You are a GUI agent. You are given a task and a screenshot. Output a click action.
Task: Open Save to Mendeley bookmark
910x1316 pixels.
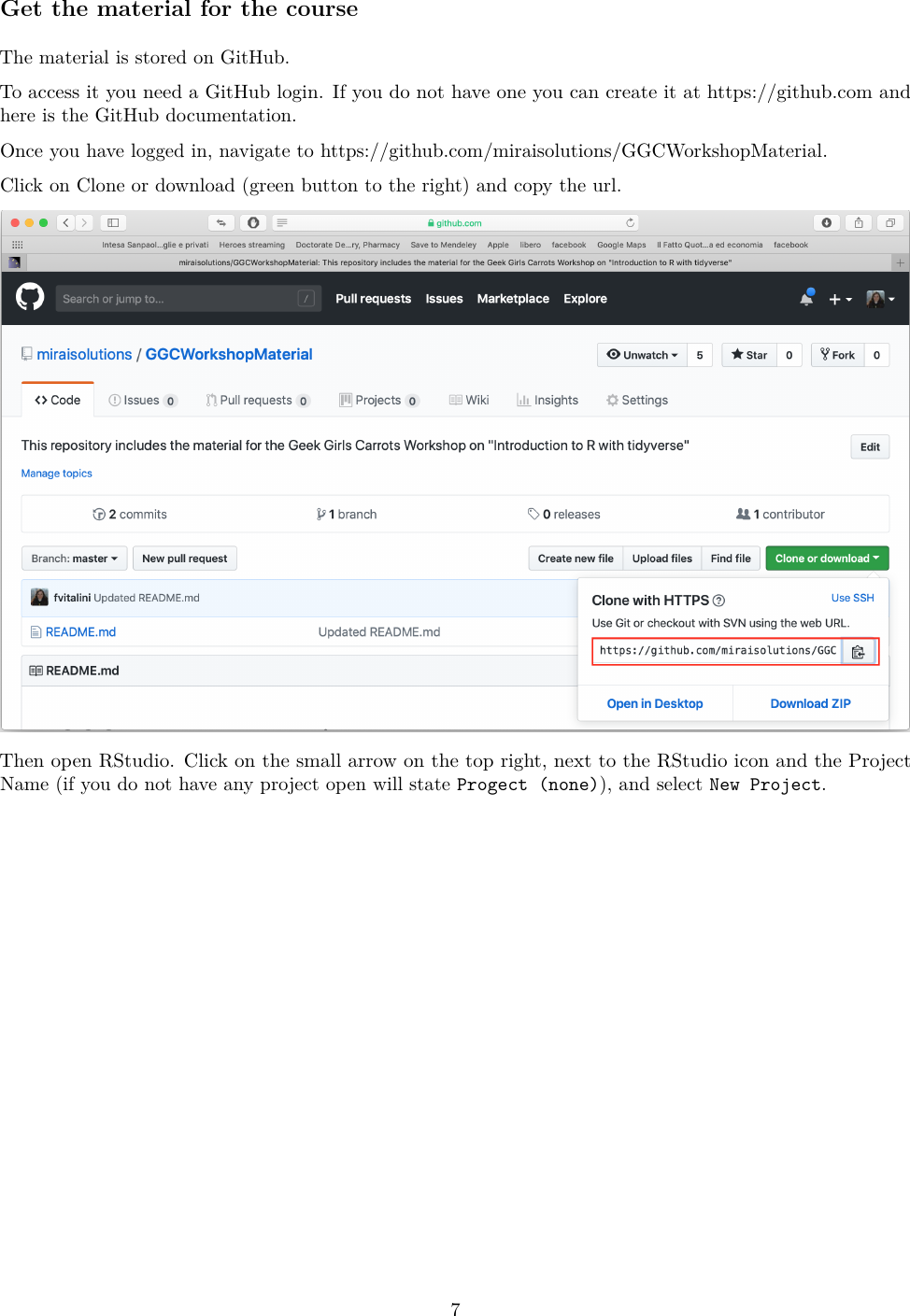click(444, 245)
